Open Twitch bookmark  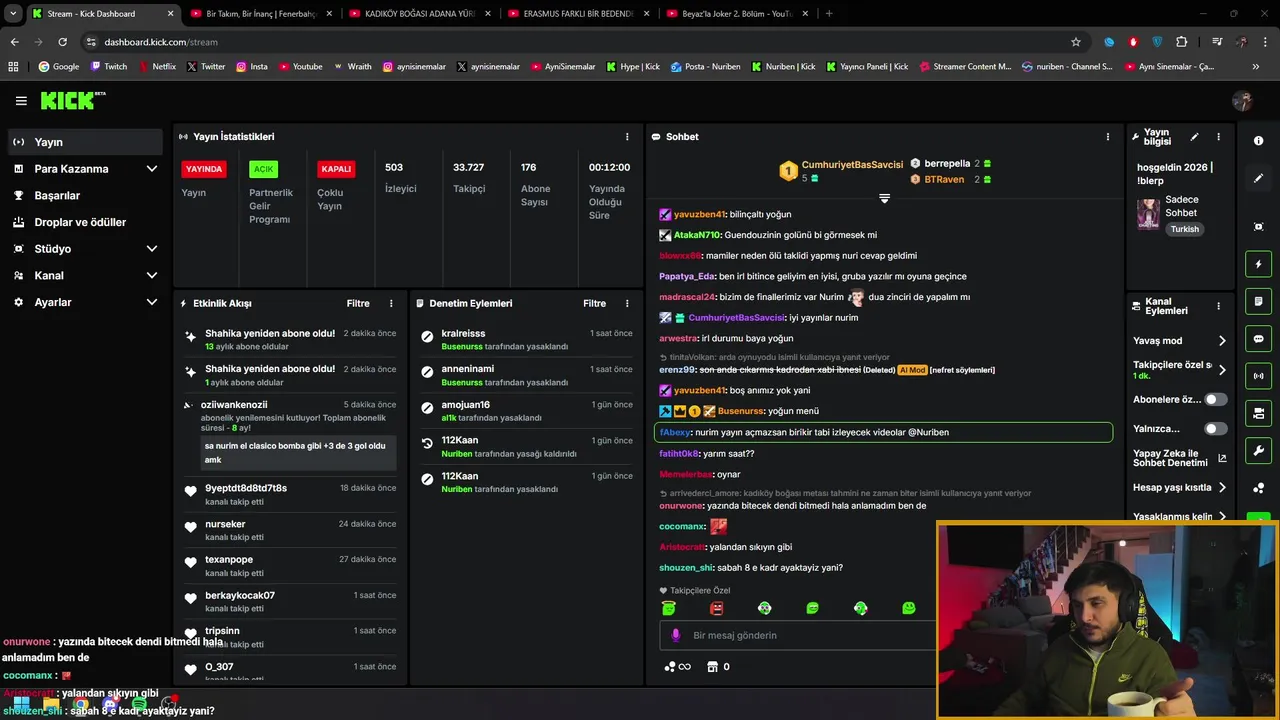point(109,67)
